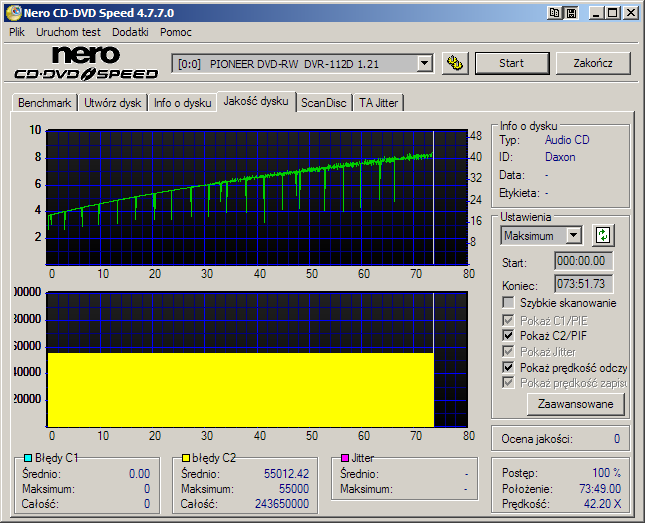Screen dimensions: 645x523
Task: Switch to the Benchmark tab
Action: tap(44, 103)
